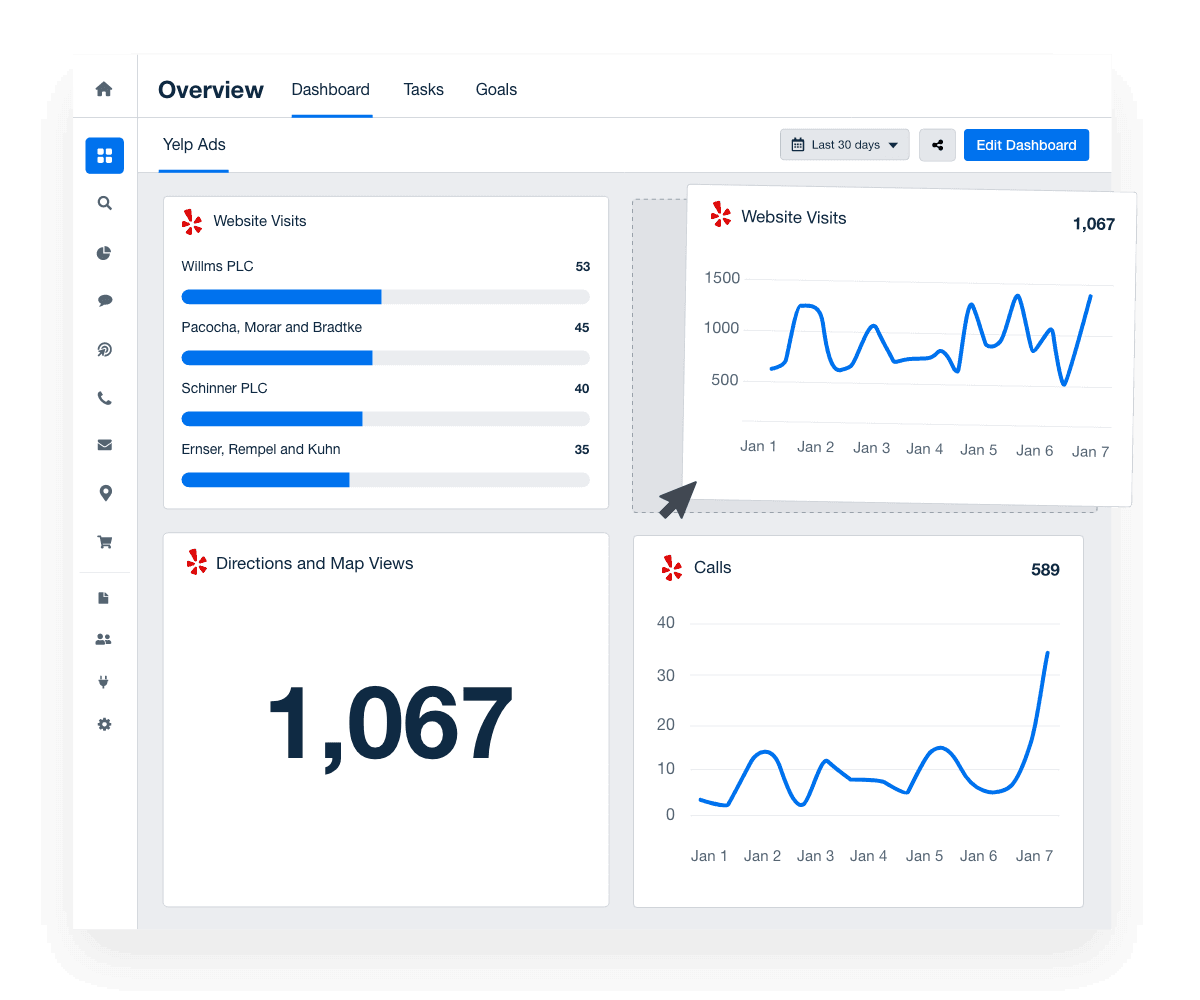Click the target goals icon in sidebar
The width and height of the screenshot is (1200, 1000).
pos(104,349)
